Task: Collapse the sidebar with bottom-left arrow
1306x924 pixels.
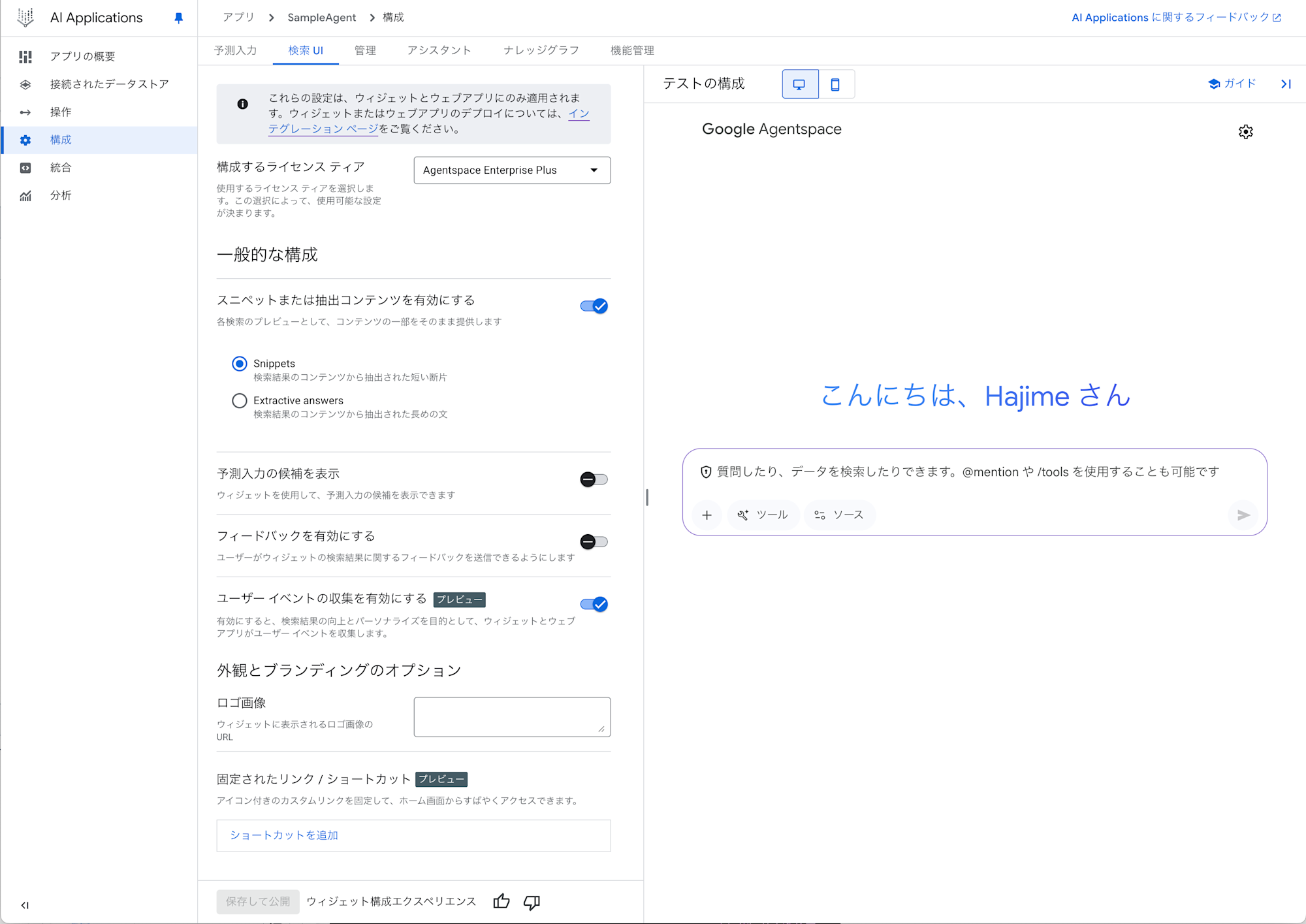Action: pos(25,905)
